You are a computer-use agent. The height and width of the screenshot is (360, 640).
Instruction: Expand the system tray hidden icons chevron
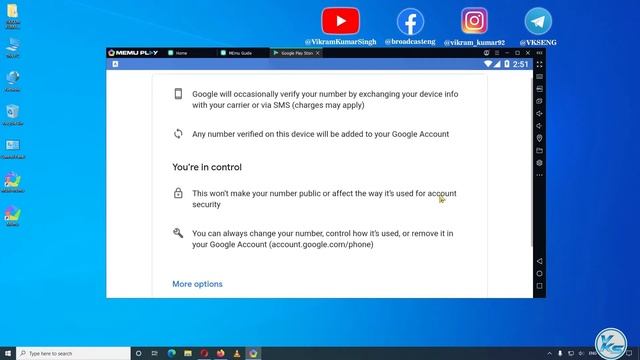[549, 353]
